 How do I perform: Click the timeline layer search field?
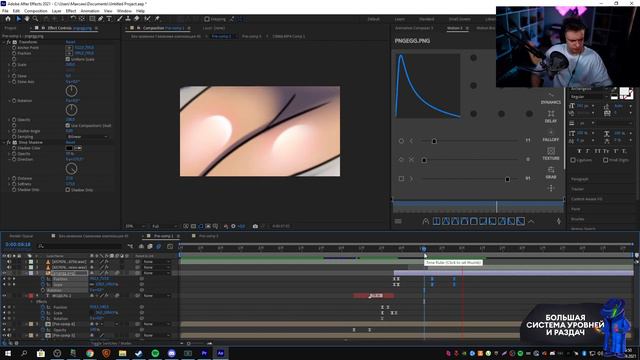tap(80, 246)
